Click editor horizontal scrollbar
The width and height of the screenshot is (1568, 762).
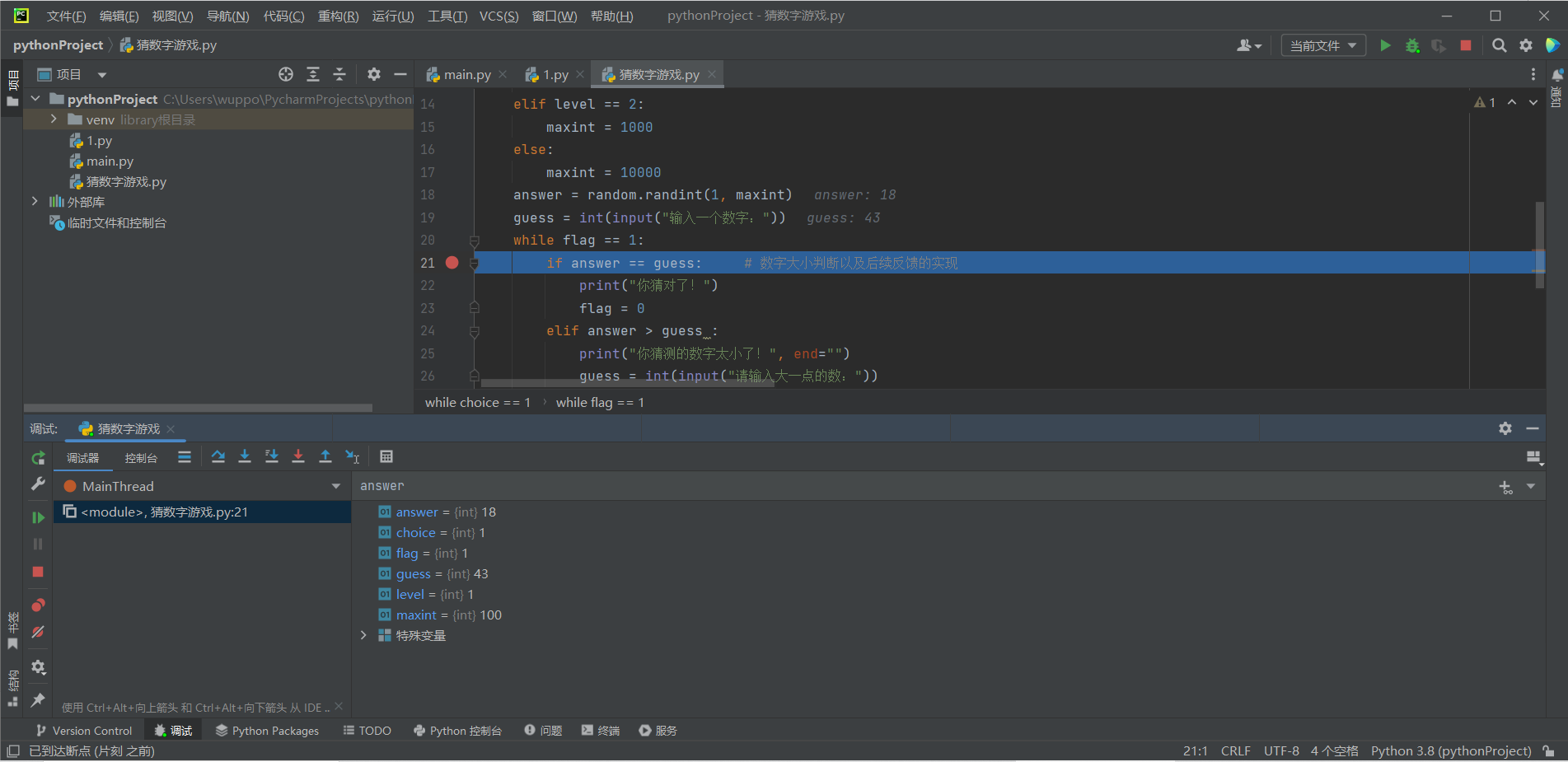coord(626,383)
